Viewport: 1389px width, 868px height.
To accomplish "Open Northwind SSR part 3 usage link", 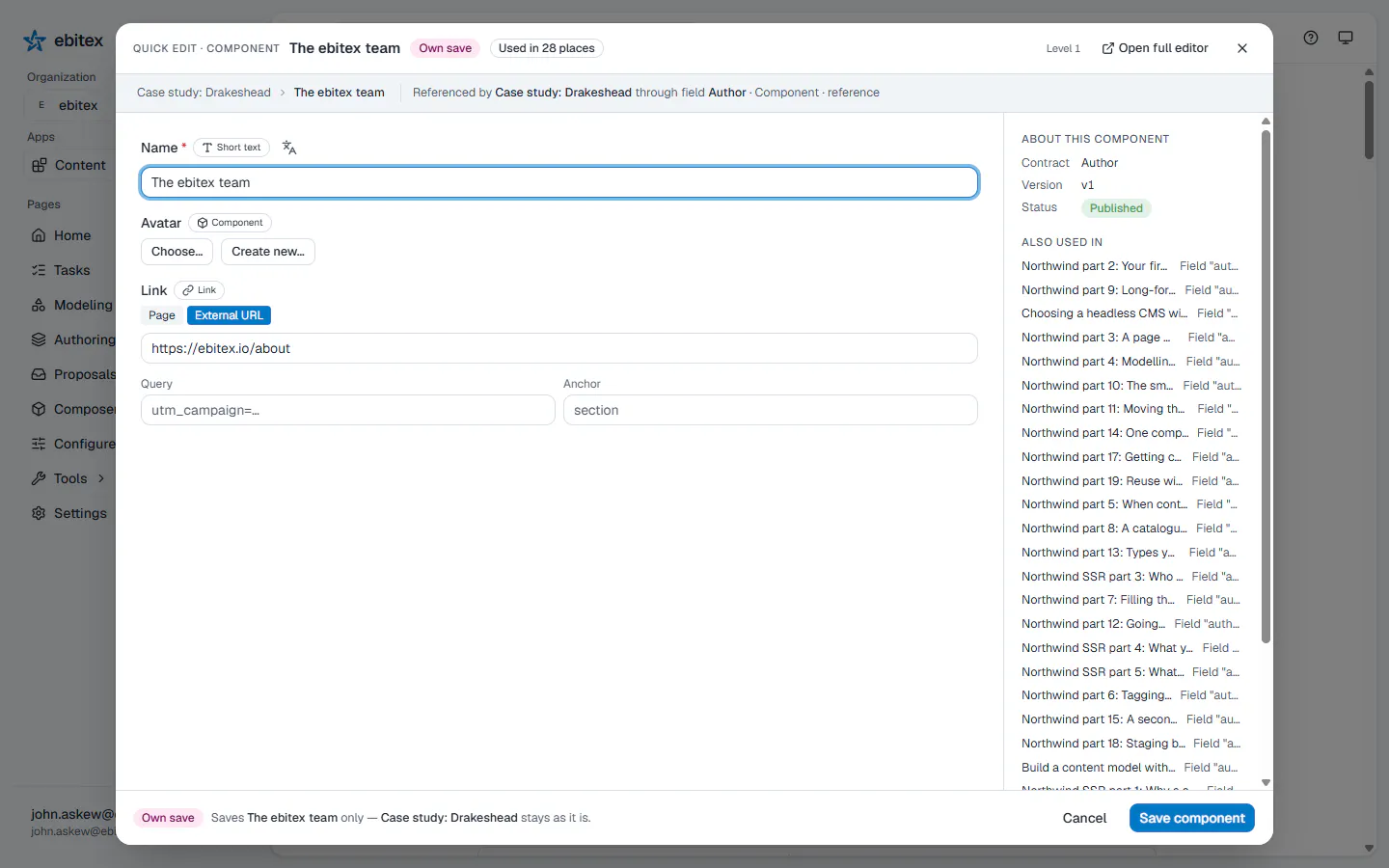I will pyautogui.click(x=1102, y=577).
